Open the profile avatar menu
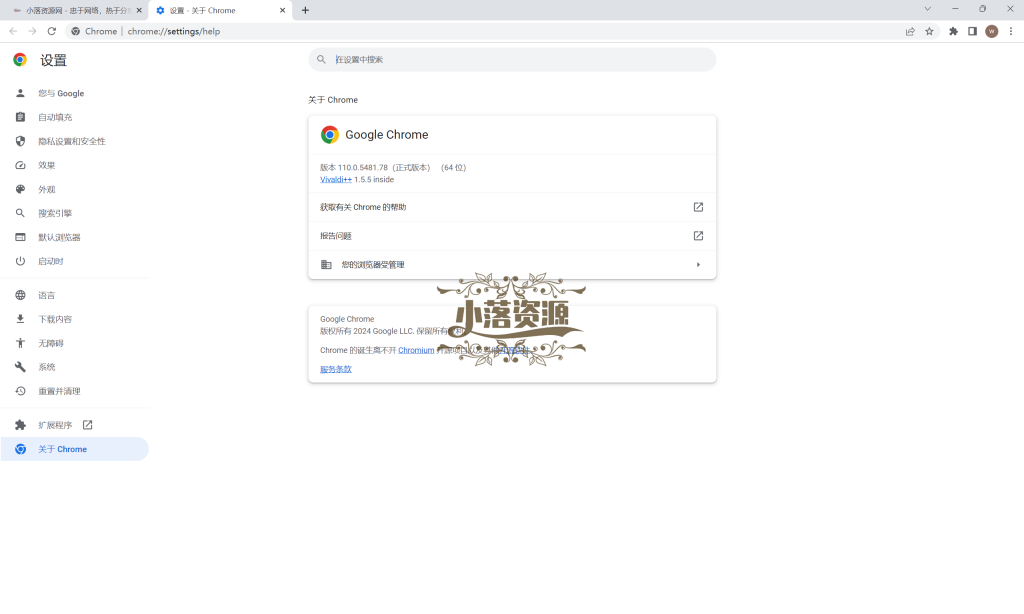The height and width of the screenshot is (614, 1024). click(x=991, y=31)
